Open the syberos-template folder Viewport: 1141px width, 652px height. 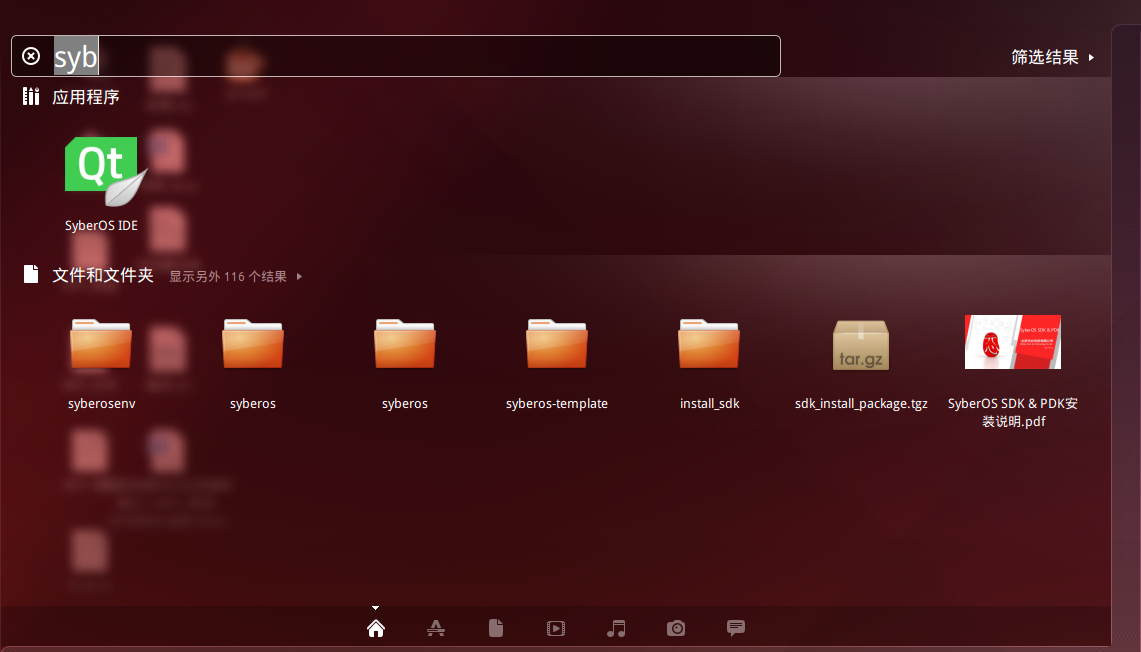(557, 343)
